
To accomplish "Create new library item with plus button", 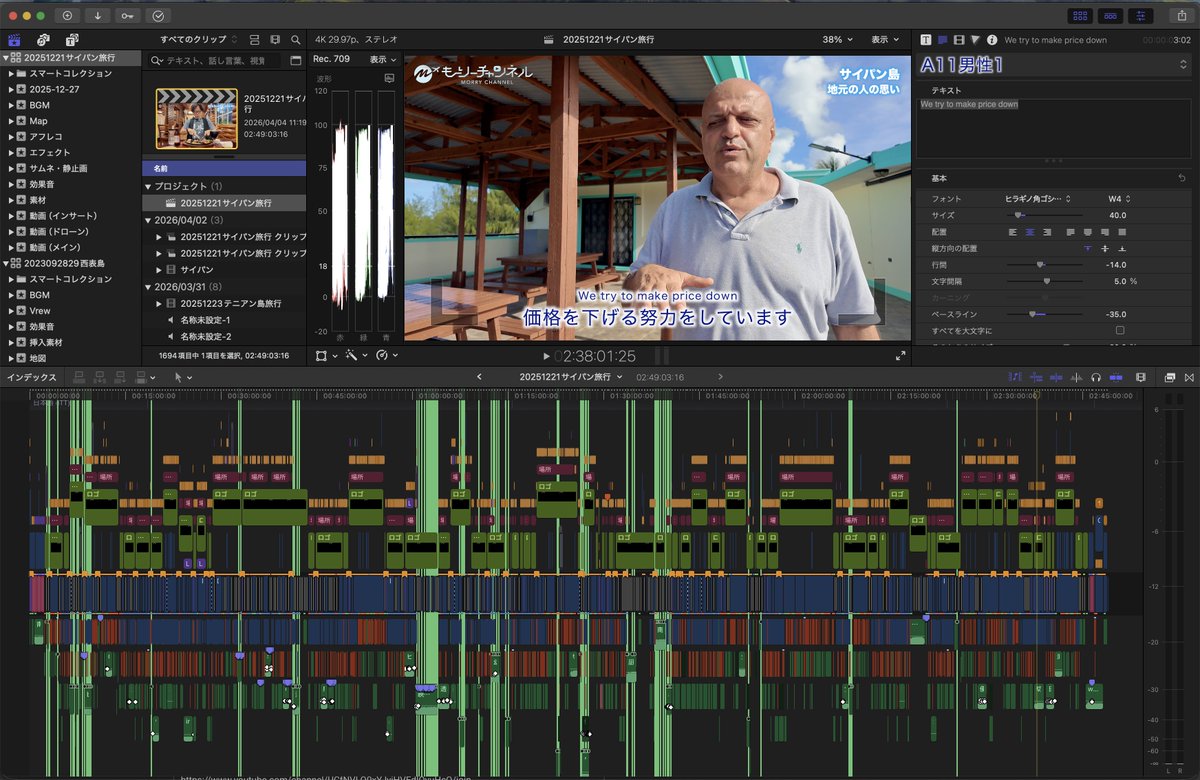I will point(67,15).
